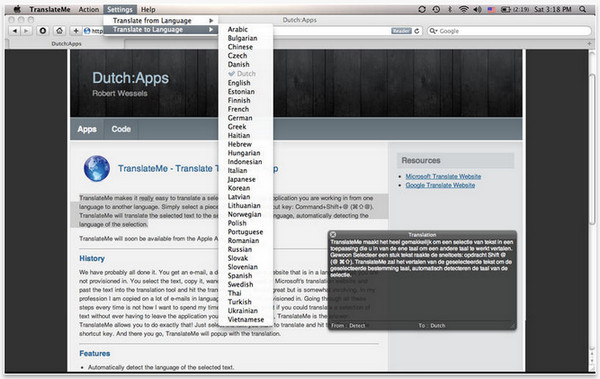Click the US flag input source icon

tap(491, 10)
